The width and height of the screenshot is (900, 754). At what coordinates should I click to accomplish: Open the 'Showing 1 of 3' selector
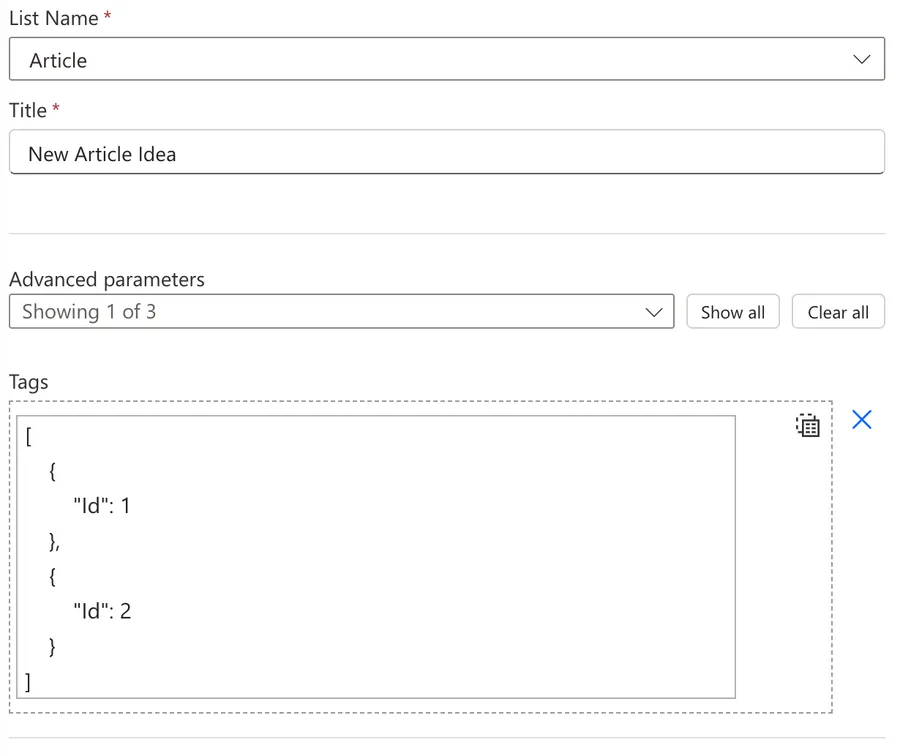tap(342, 312)
